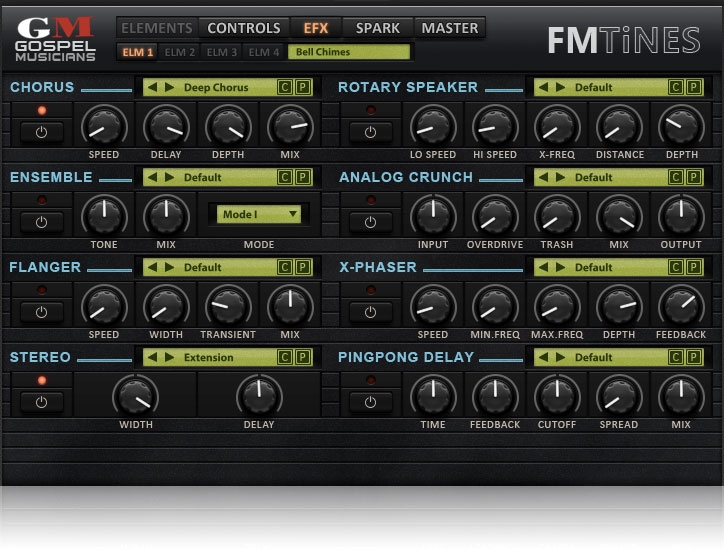Select the ELM 3 element button
The width and height of the screenshot is (724, 550).
(222, 52)
